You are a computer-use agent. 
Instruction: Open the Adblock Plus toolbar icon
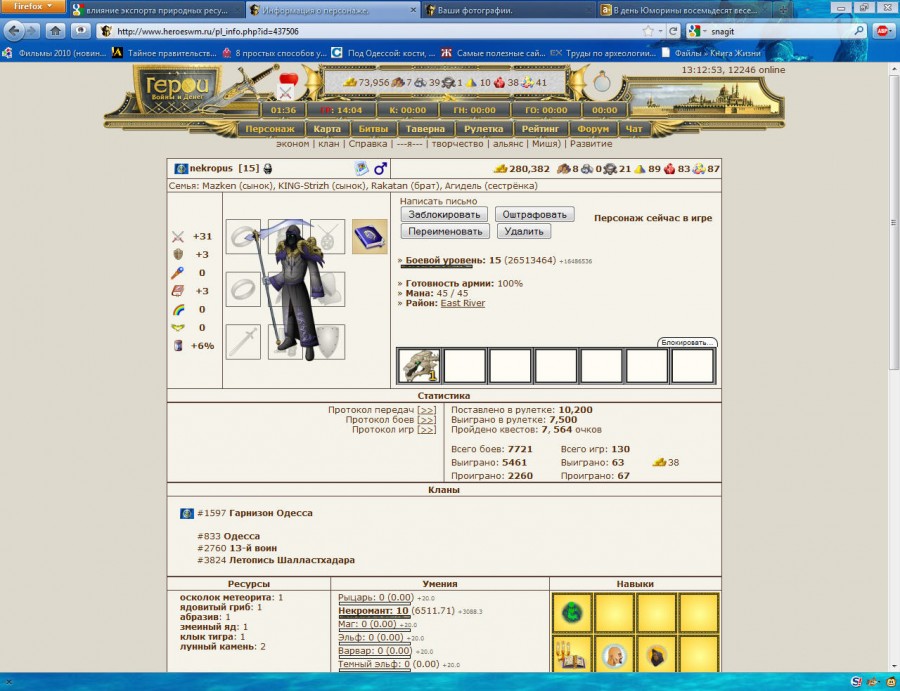[x=883, y=31]
